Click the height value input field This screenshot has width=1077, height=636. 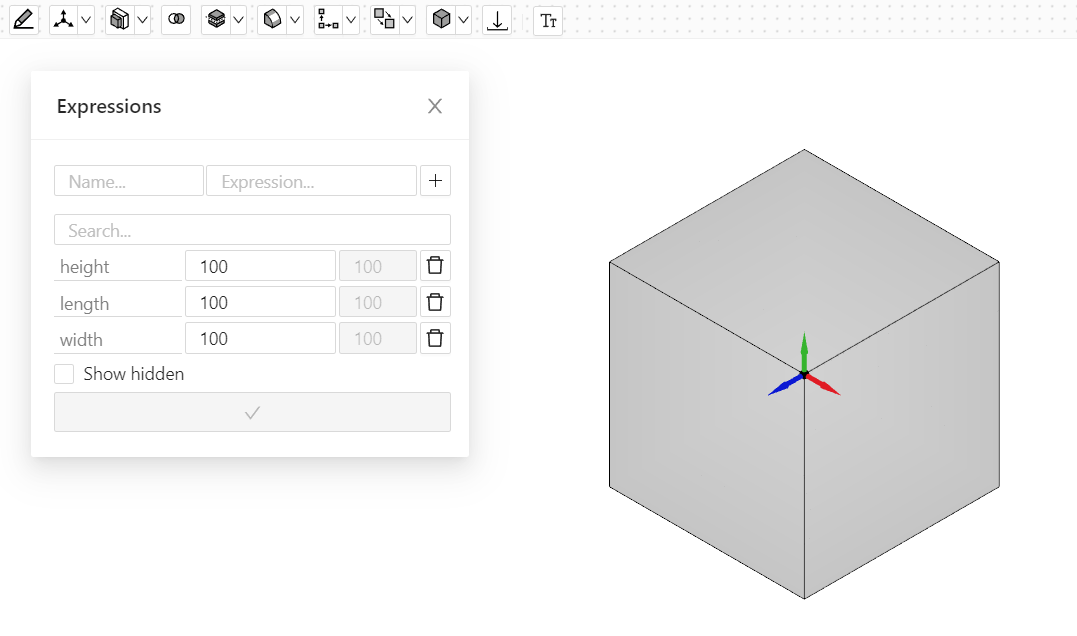[260, 266]
